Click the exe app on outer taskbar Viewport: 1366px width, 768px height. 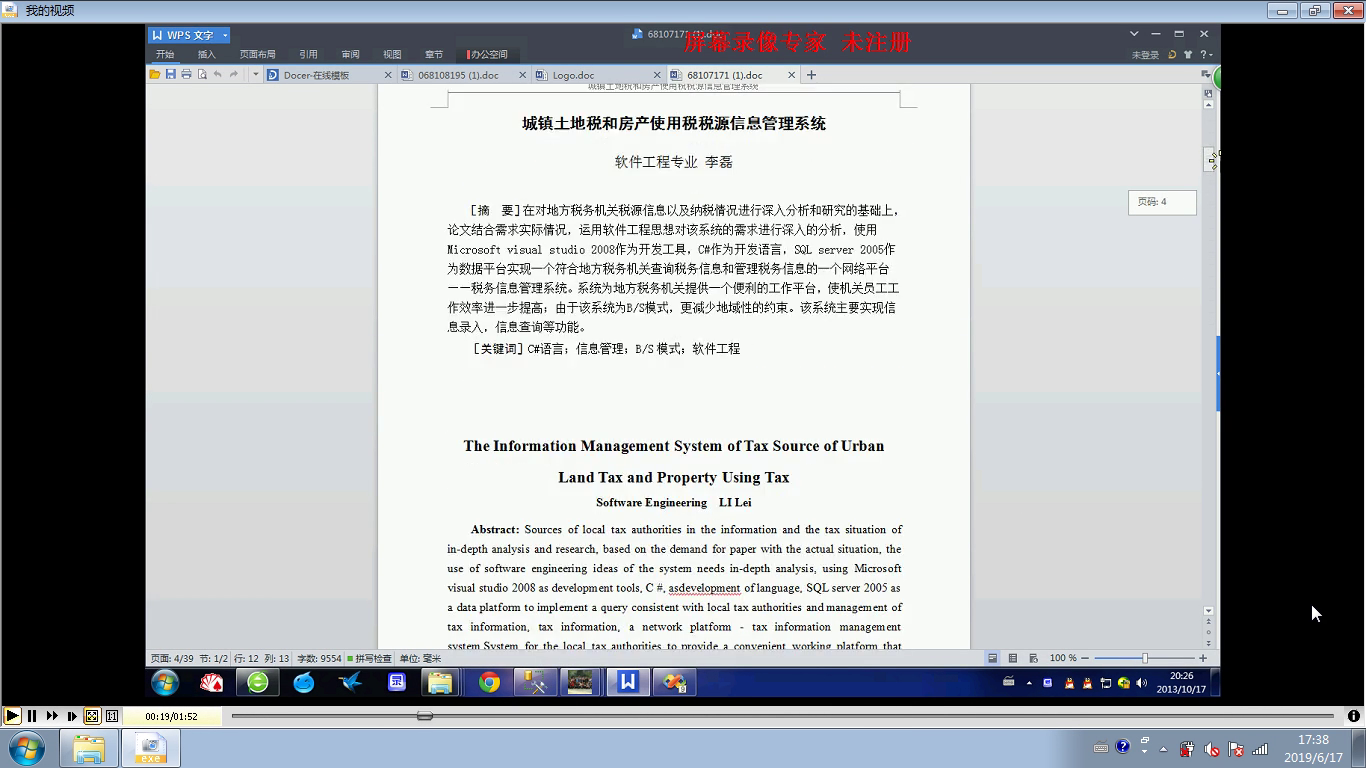[x=151, y=748]
